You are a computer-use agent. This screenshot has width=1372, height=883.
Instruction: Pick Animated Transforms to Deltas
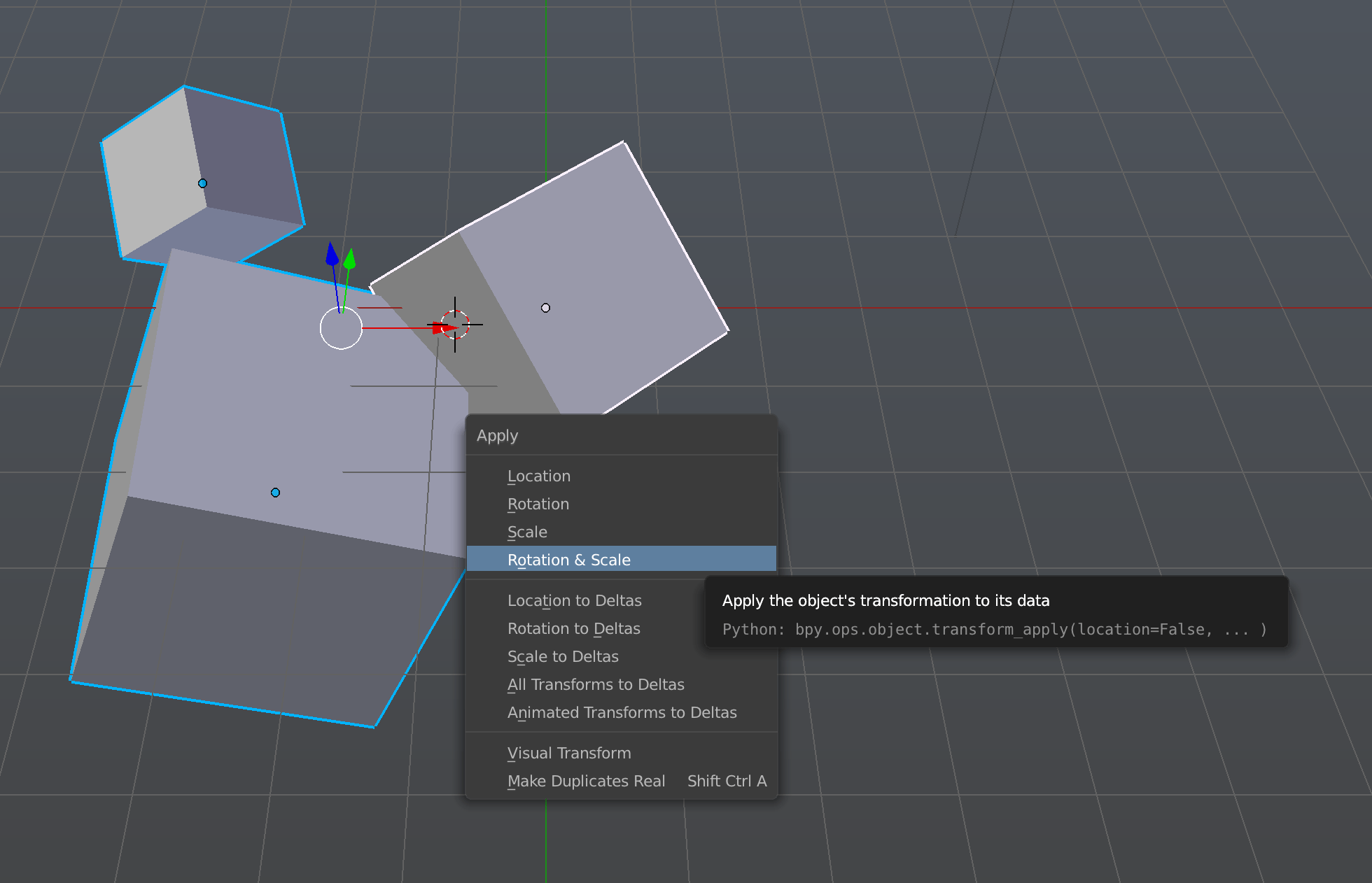coord(622,712)
